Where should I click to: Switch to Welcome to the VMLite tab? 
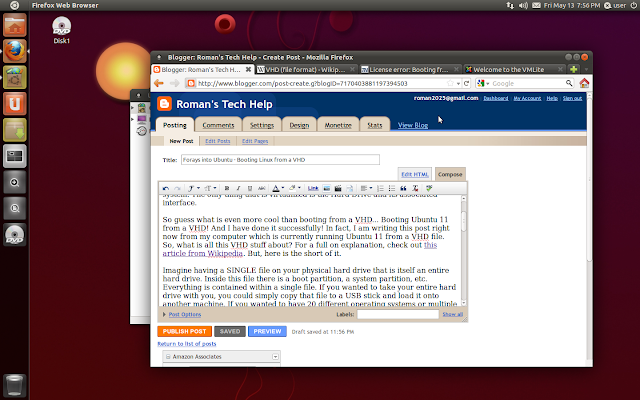514,69
